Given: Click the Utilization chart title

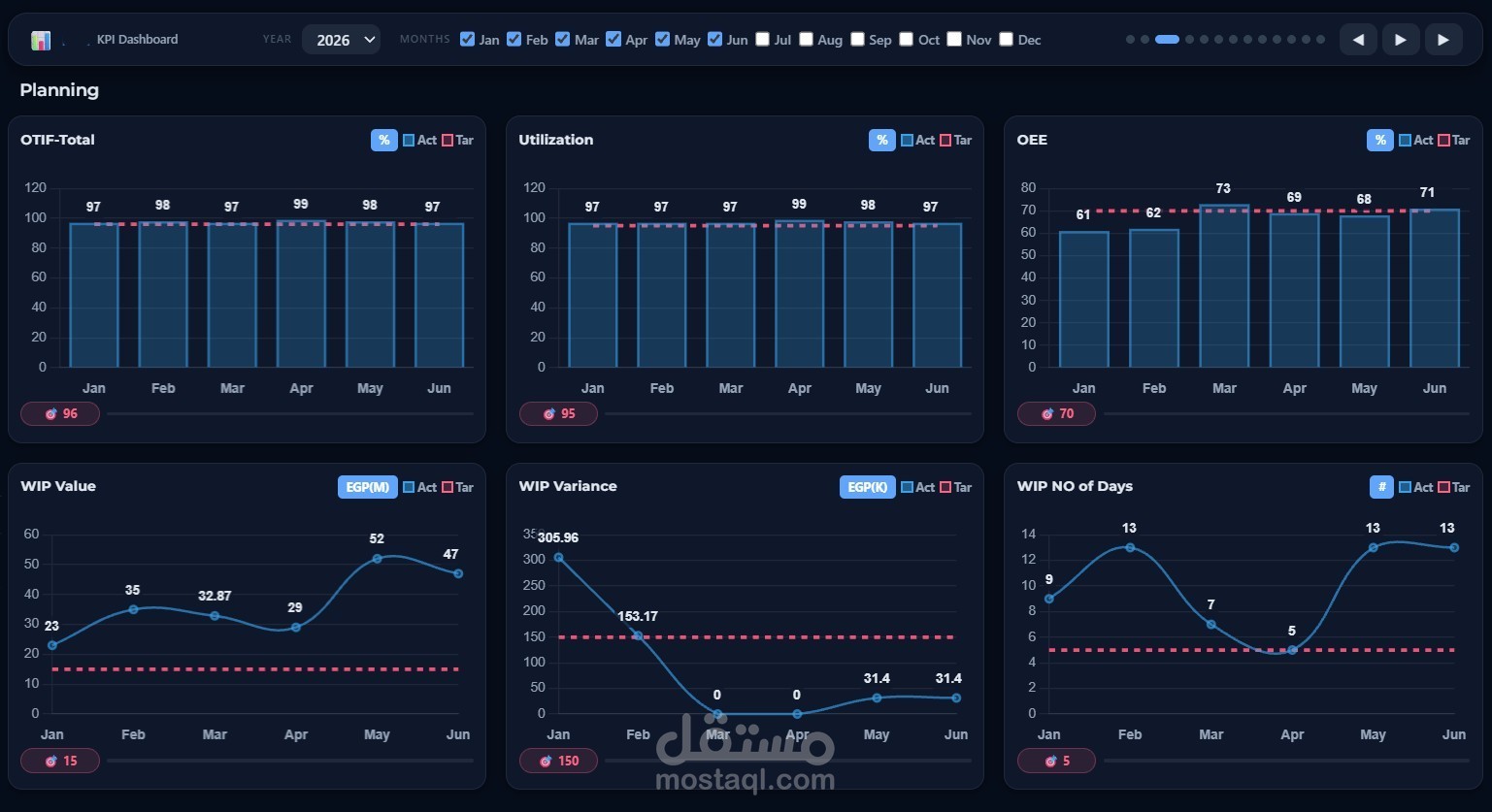Looking at the screenshot, I should coord(556,140).
